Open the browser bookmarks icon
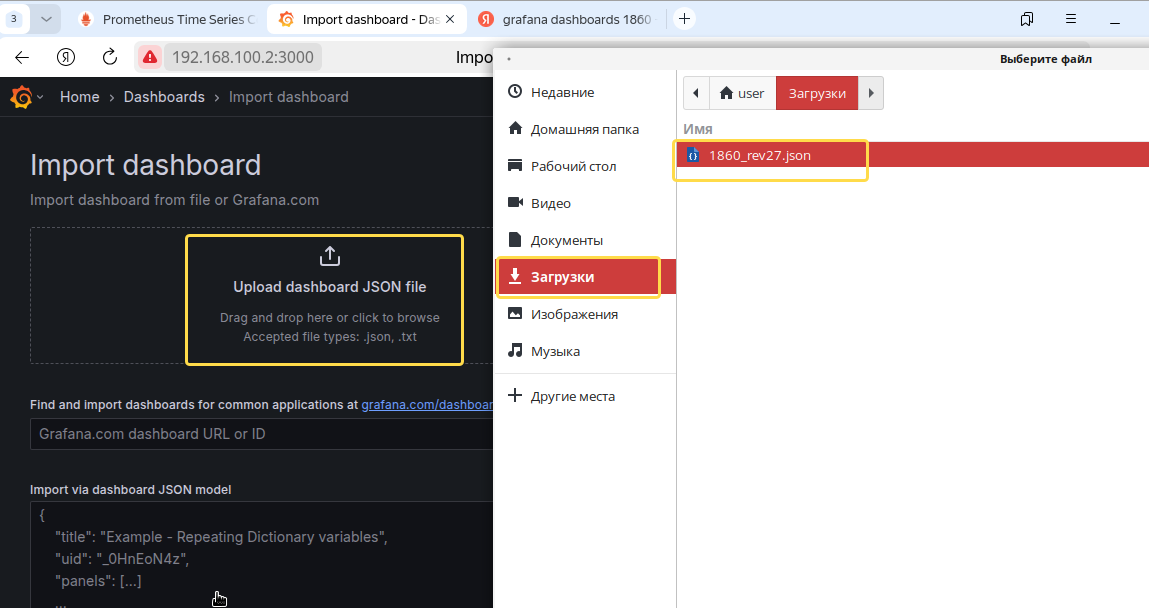This screenshot has width=1149, height=608. tap(1027, 19)
